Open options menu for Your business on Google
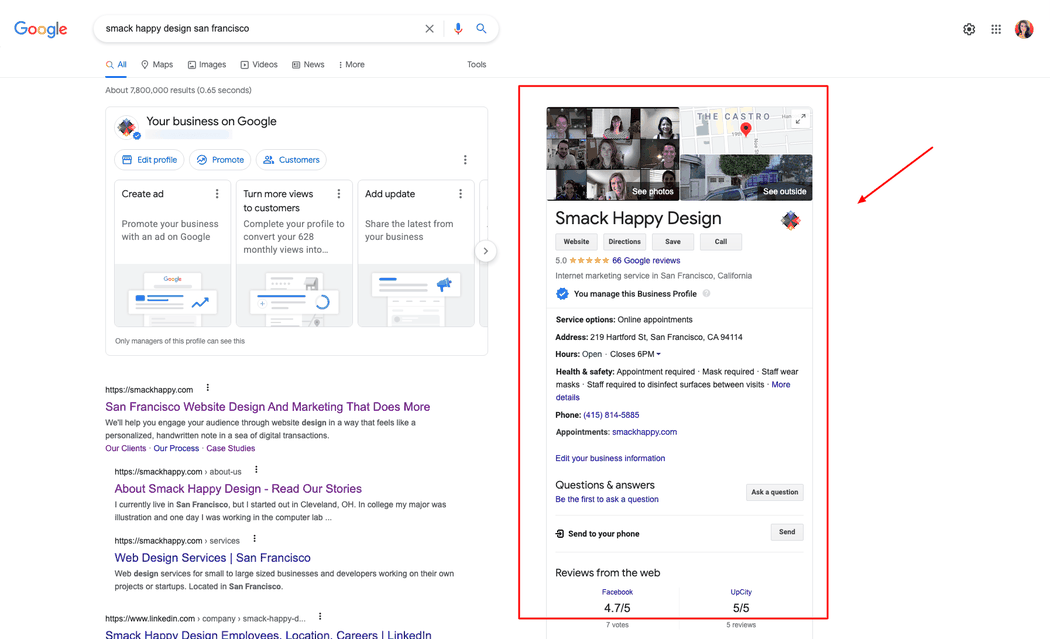The width and height of the screenshot is (1050, 639). coord(465,159)
